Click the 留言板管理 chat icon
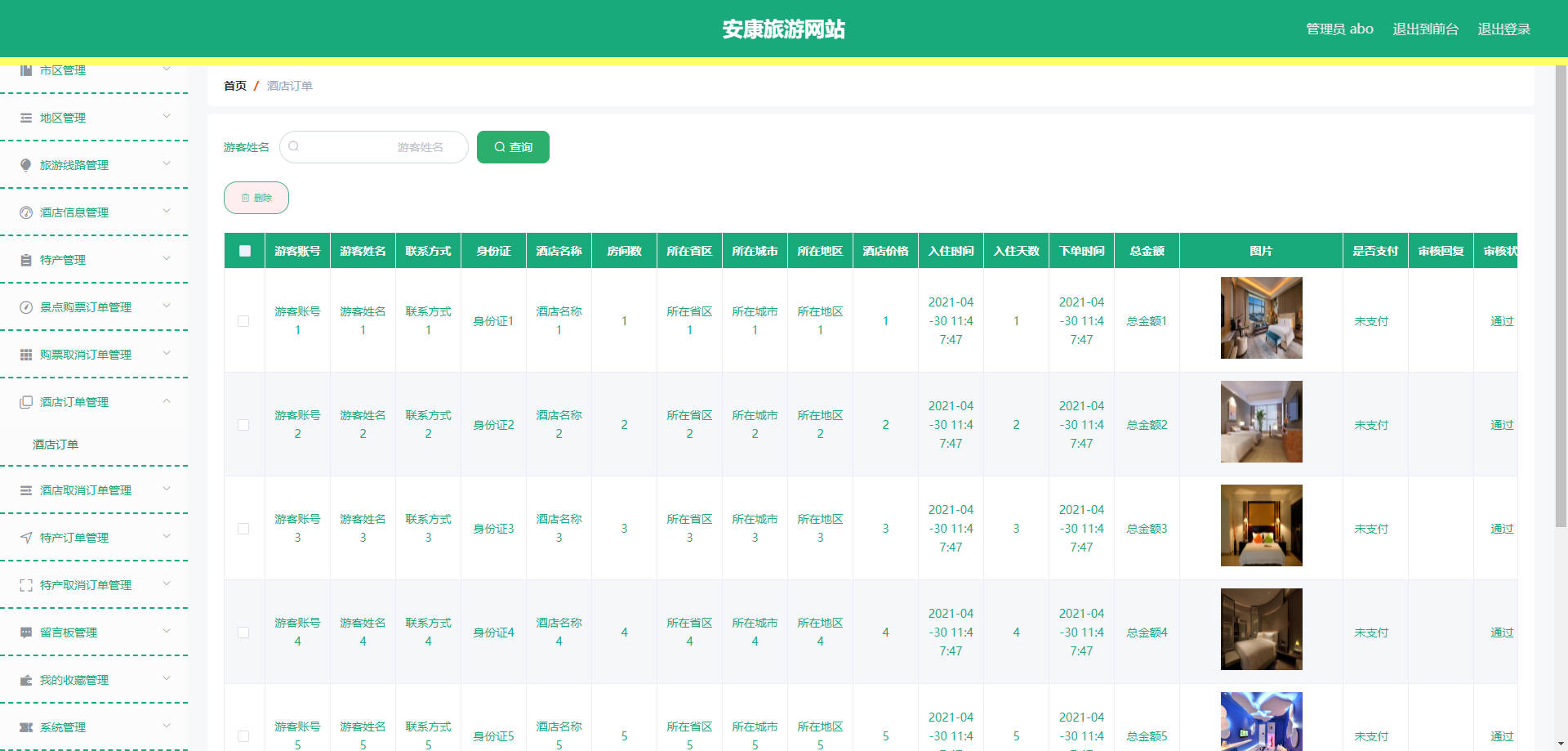1568x751 pixels. [x=26, y=633]
